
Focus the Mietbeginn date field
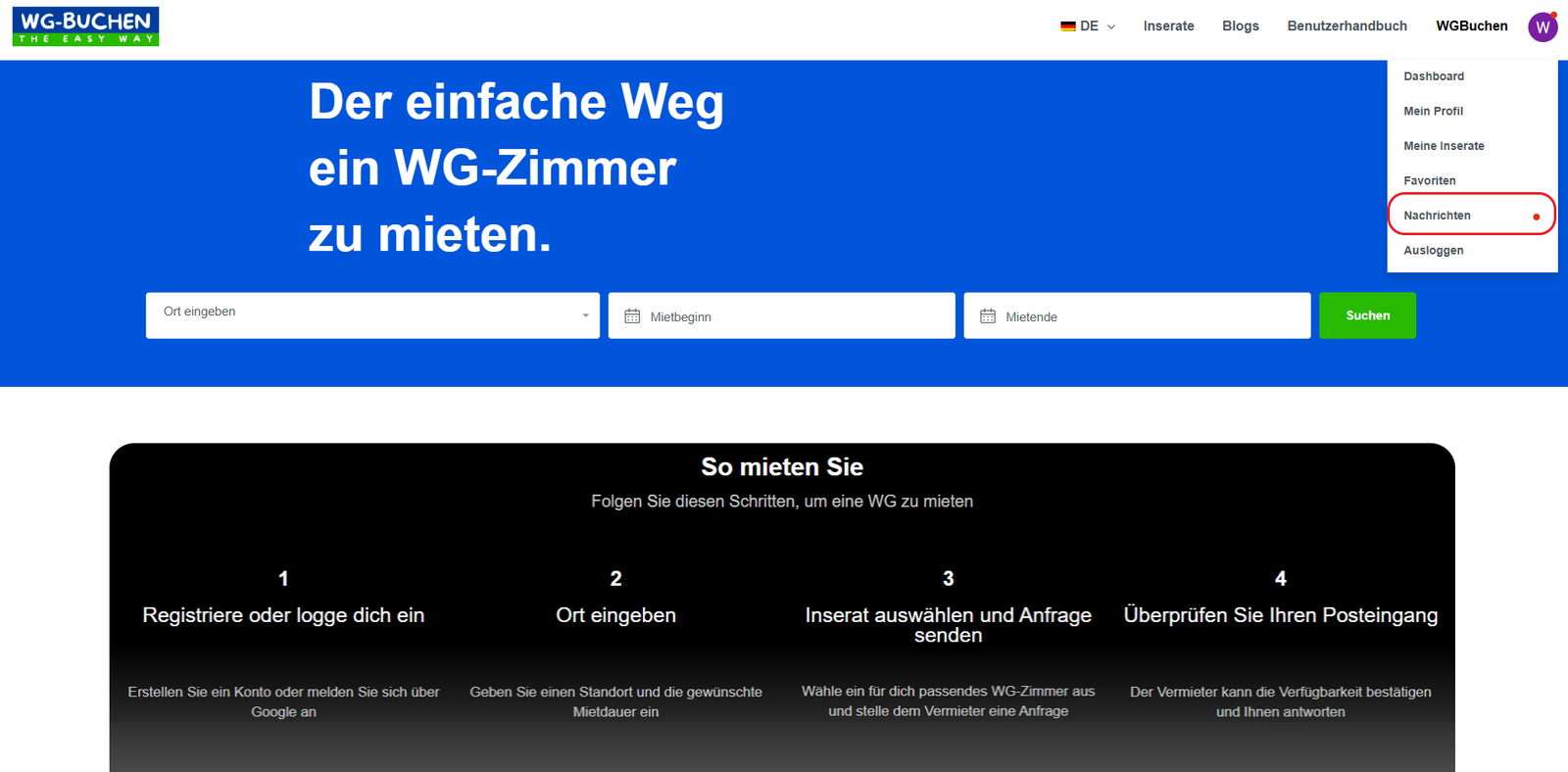point(781,315)
